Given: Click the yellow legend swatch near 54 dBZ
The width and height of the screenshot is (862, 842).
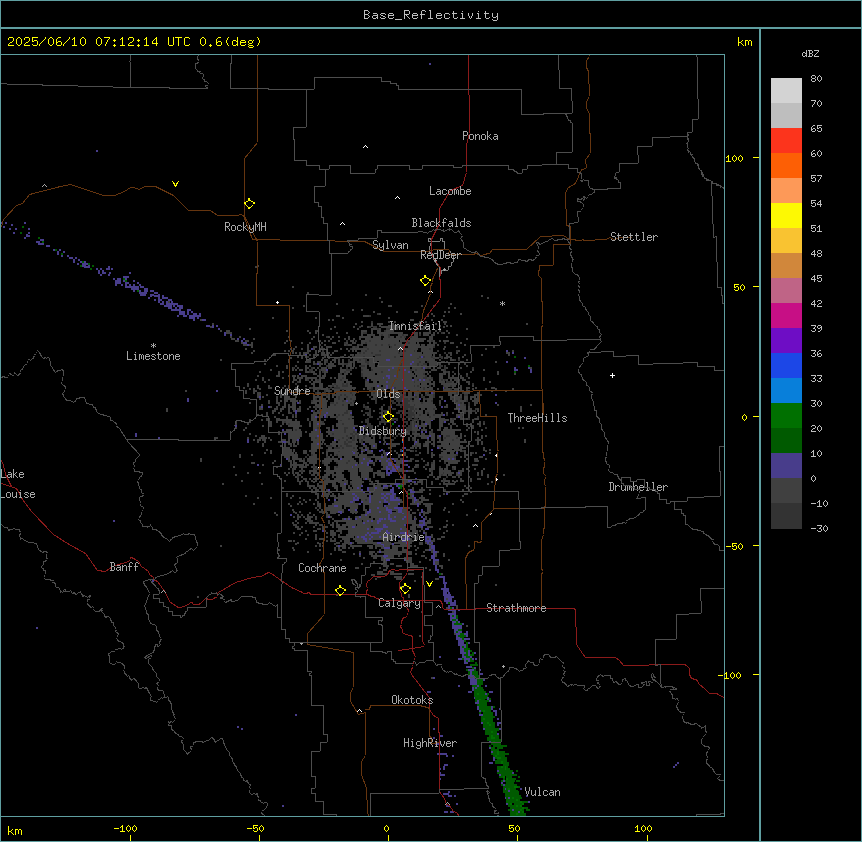Looking at the screenshot, I should (x=786, y=215).
